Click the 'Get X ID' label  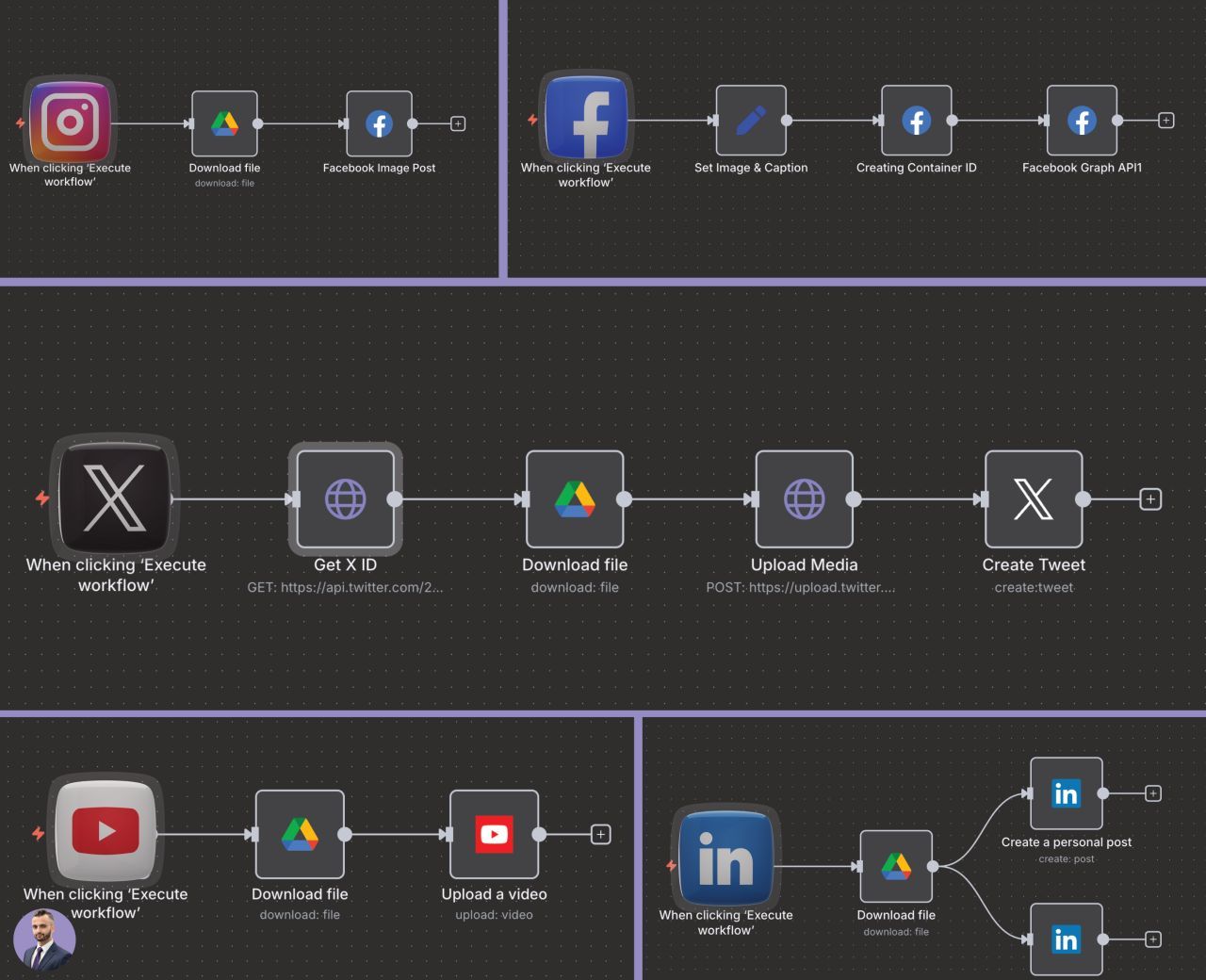point(345,565)
